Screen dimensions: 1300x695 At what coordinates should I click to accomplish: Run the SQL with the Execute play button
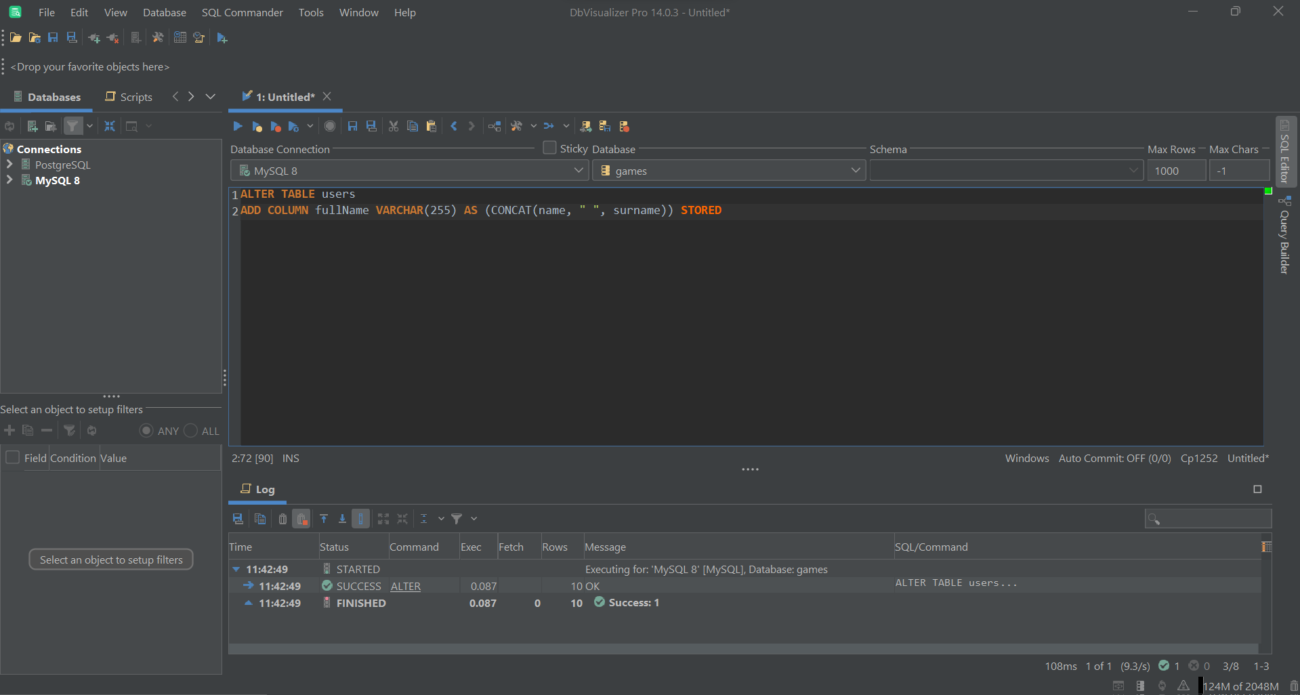click(x=238, y=126)
